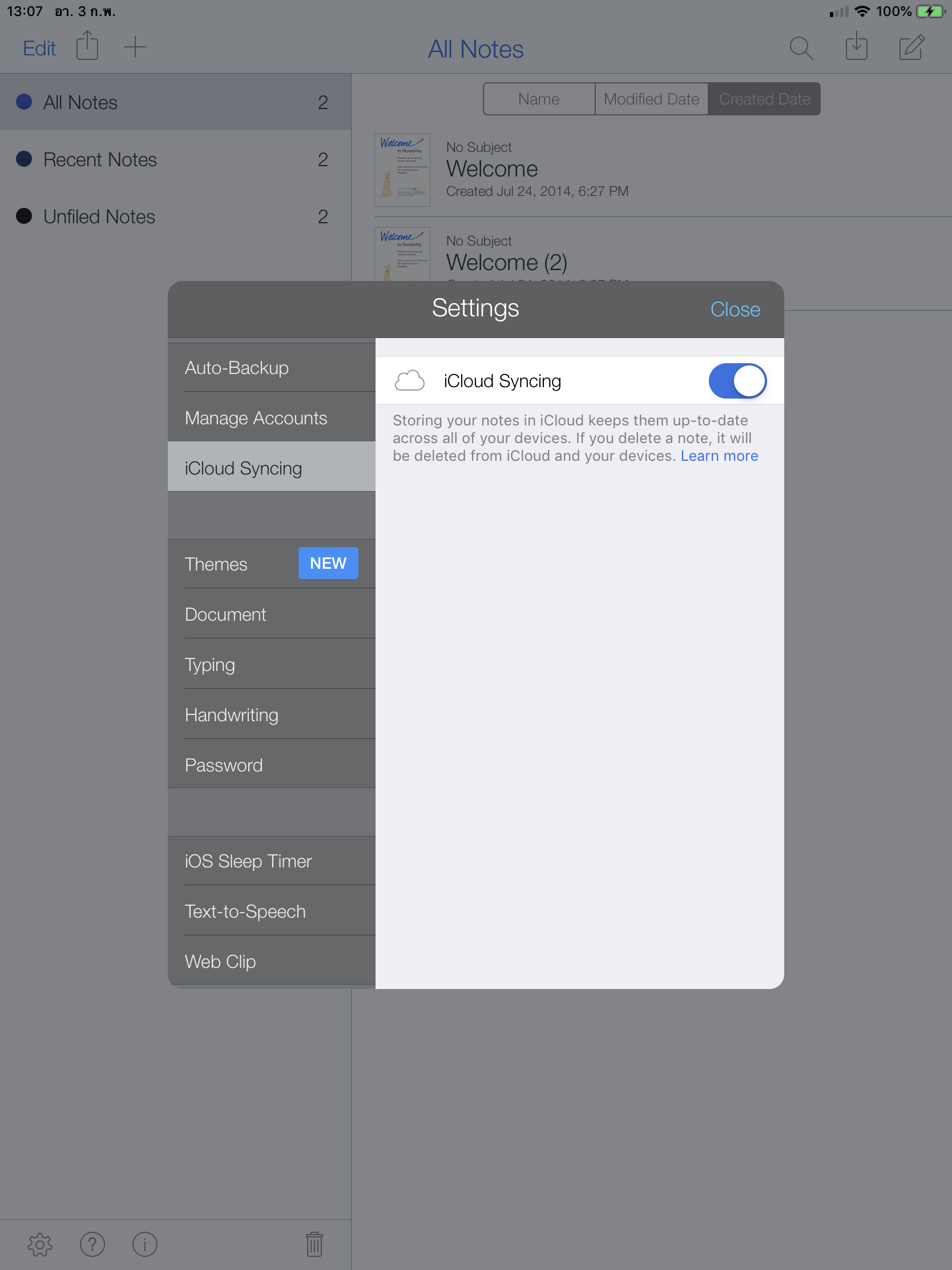Sort notes by Name

[x=539, y=99]
